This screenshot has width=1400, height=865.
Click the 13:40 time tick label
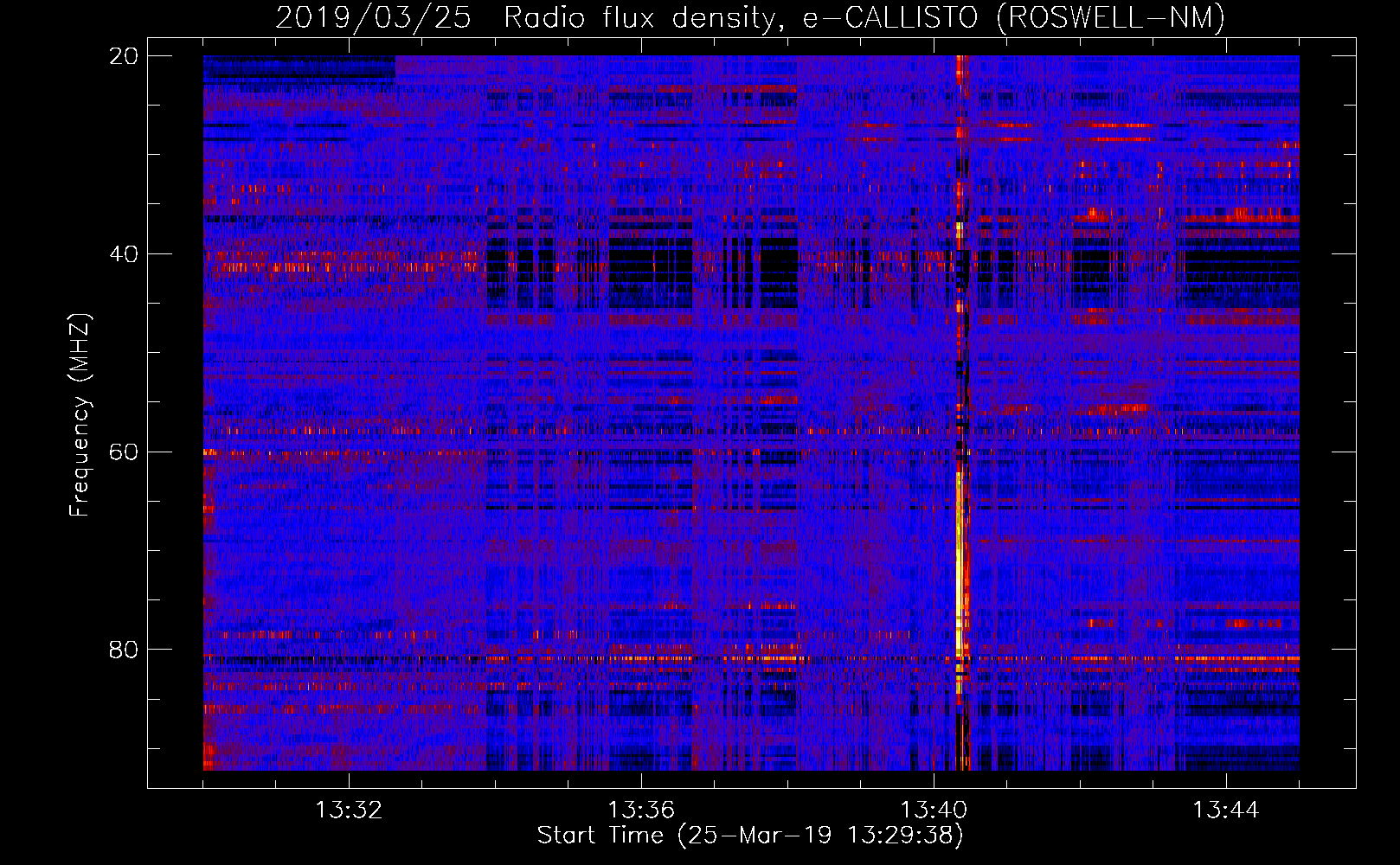click(934, 811)
